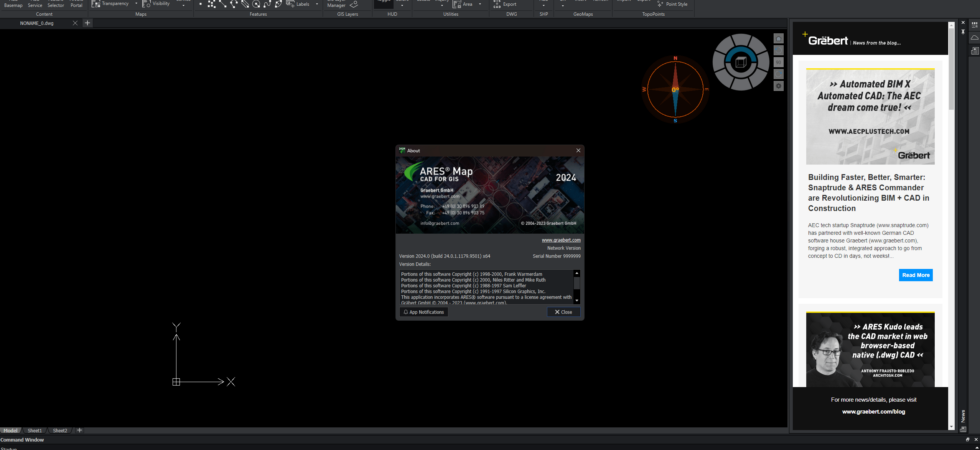The width and height of the screenshot is (980, 450).
Task: Toggle the Visibility option in Maps group
Action: tap(156, 4)
